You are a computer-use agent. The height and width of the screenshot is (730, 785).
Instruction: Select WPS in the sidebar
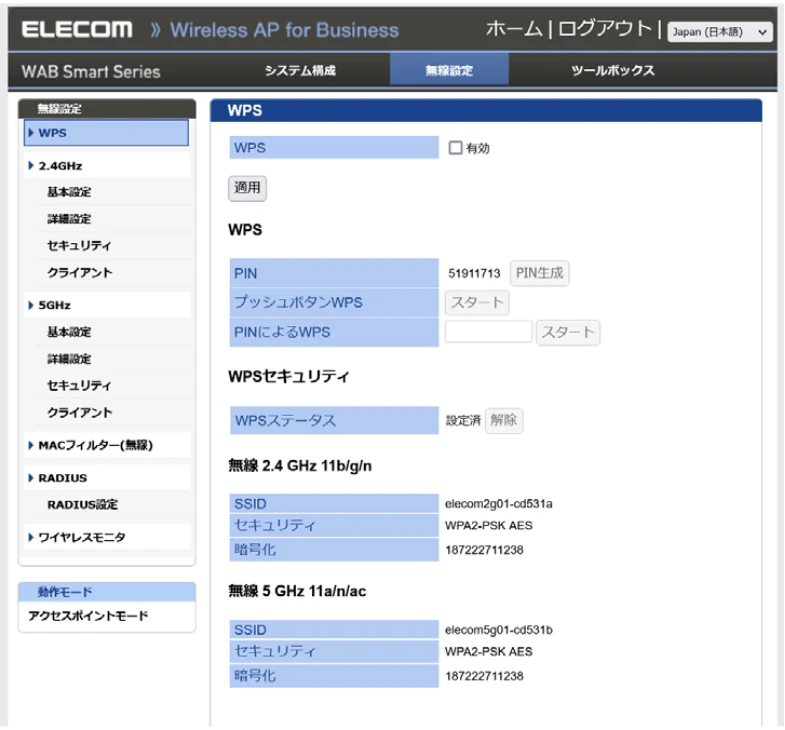106,133
